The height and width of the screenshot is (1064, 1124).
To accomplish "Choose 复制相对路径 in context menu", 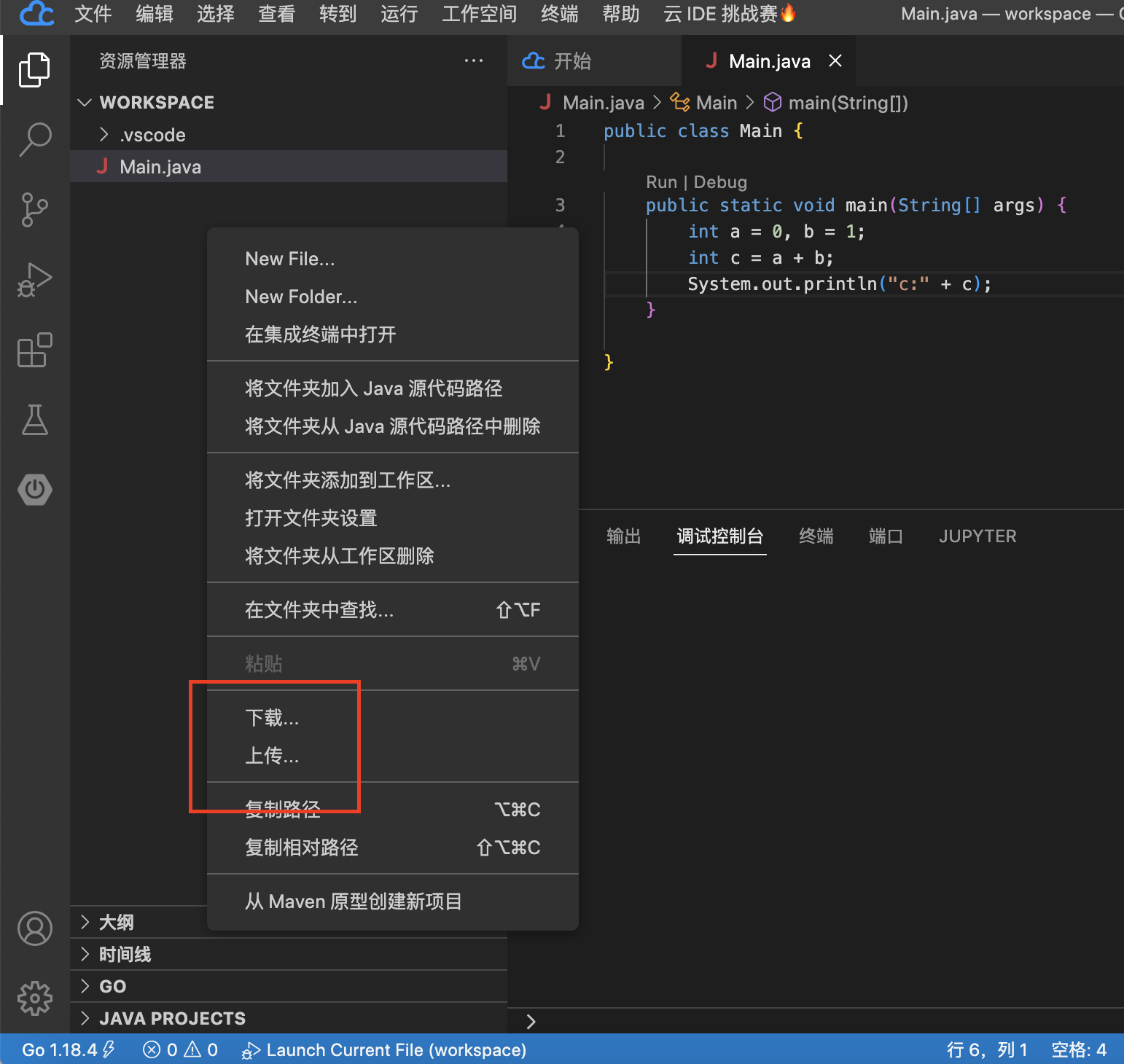I will 393,848.
